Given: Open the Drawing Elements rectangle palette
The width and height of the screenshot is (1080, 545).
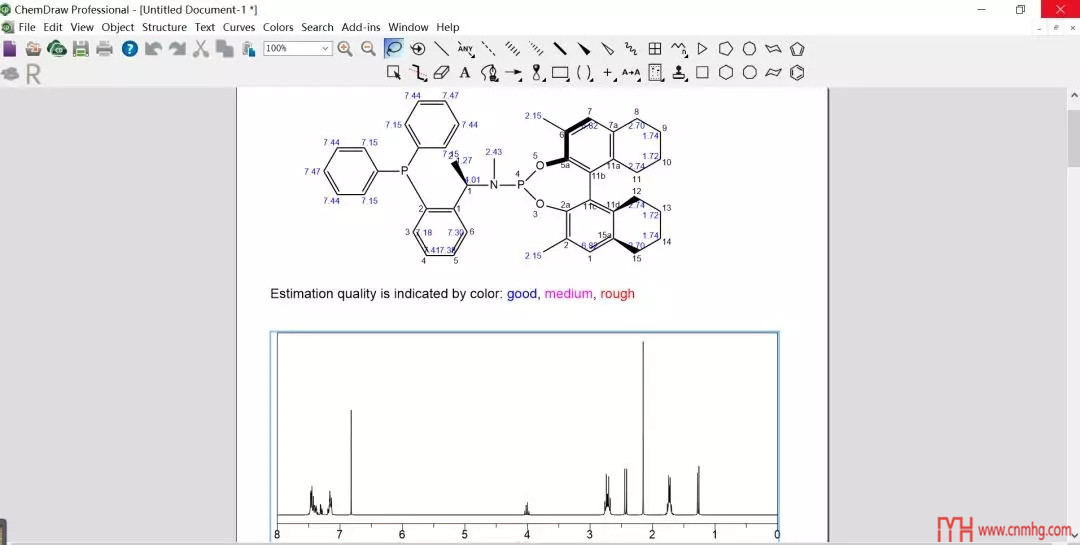Looking at the screenshot, I should point(561,72).
